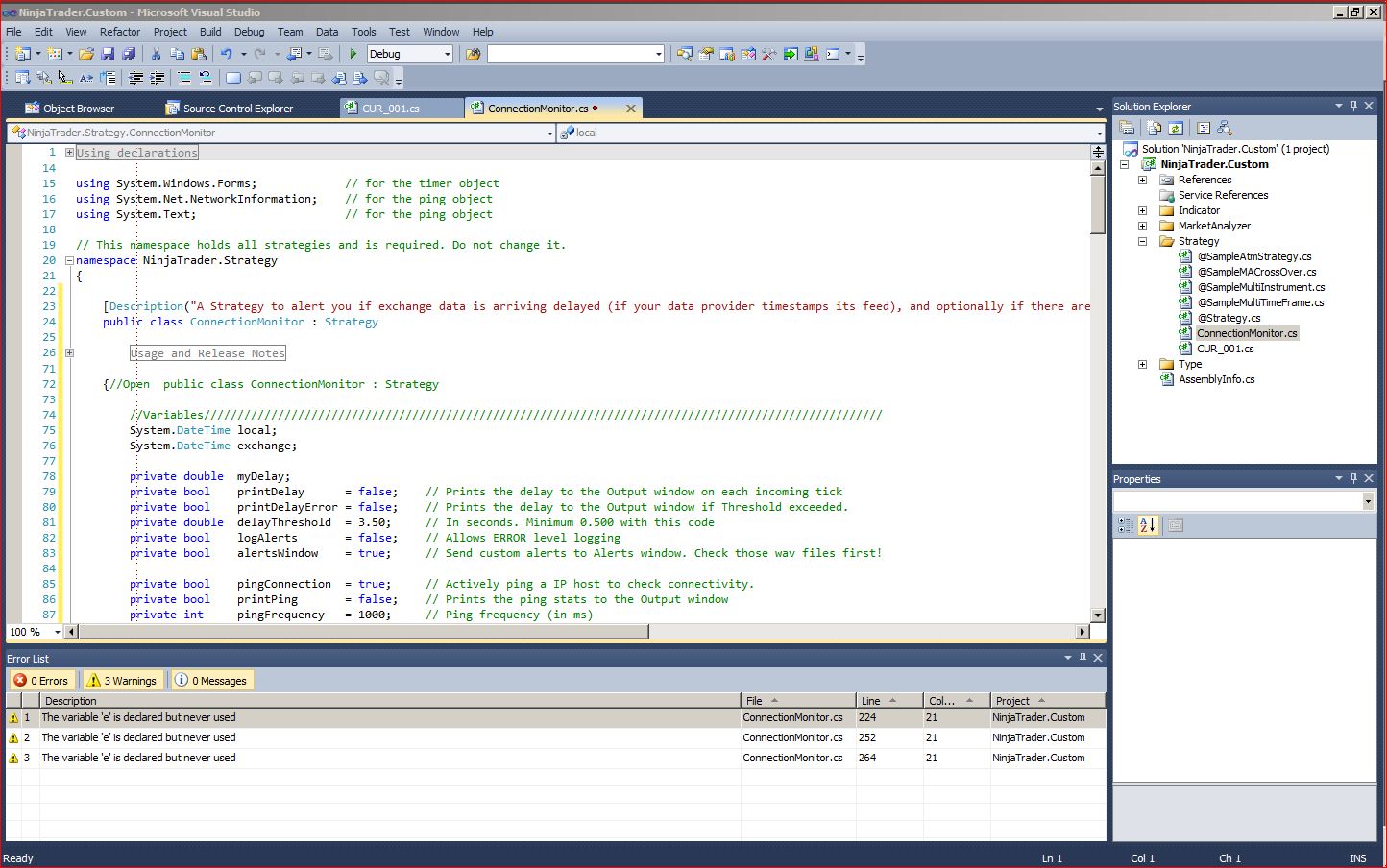Toggle auto-hide pin on Properties panel
Screen dimensions: 1387x868
coord(1354,478)
